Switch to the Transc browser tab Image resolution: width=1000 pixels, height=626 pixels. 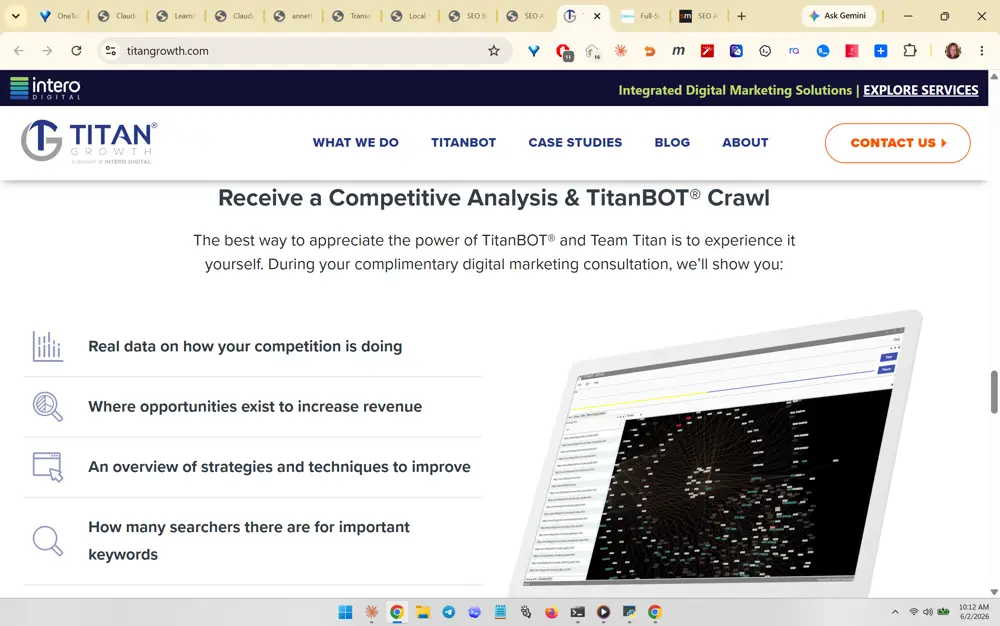click(x=351, y=16)
